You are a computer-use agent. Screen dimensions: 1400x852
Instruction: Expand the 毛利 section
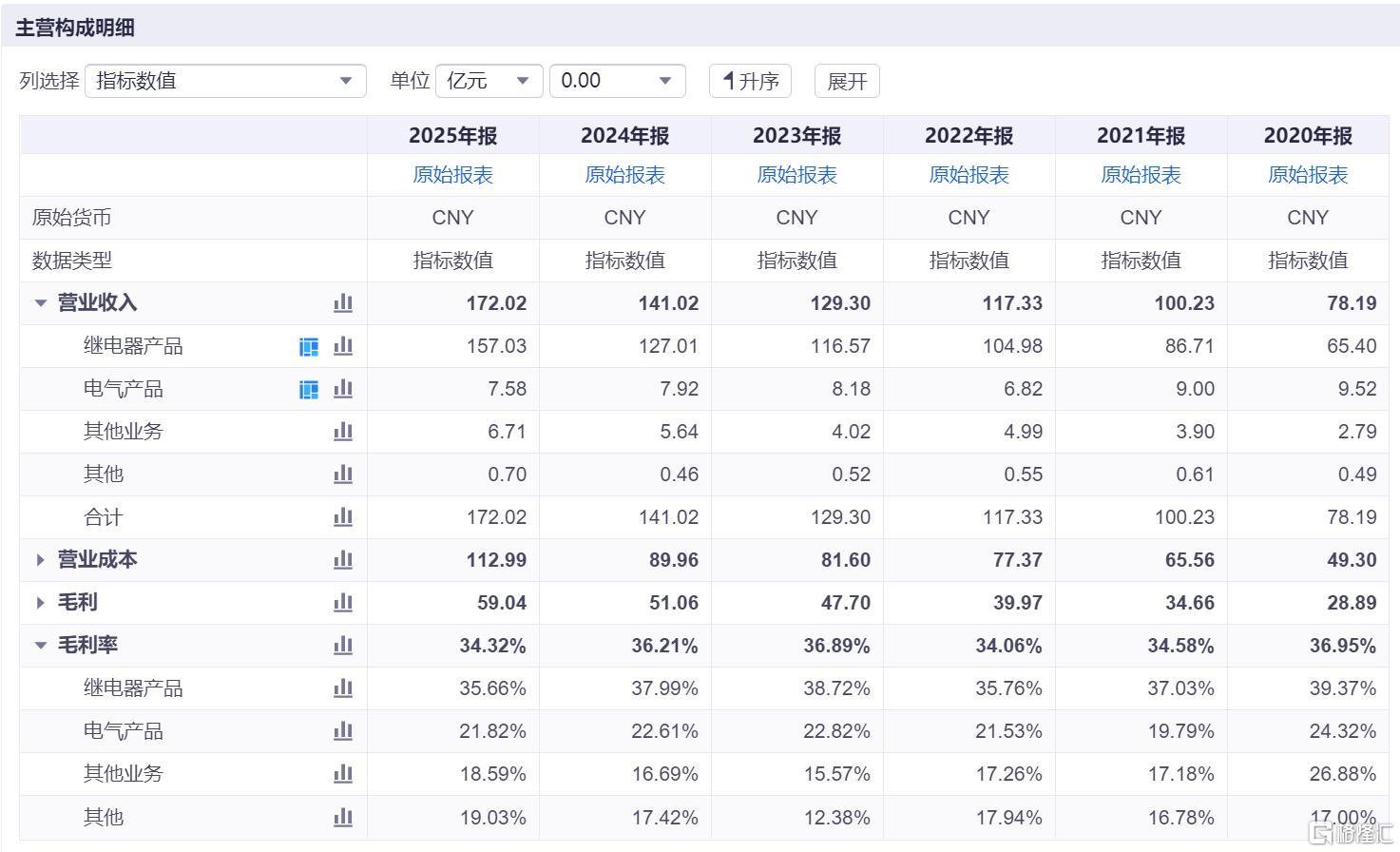[40, 603]
